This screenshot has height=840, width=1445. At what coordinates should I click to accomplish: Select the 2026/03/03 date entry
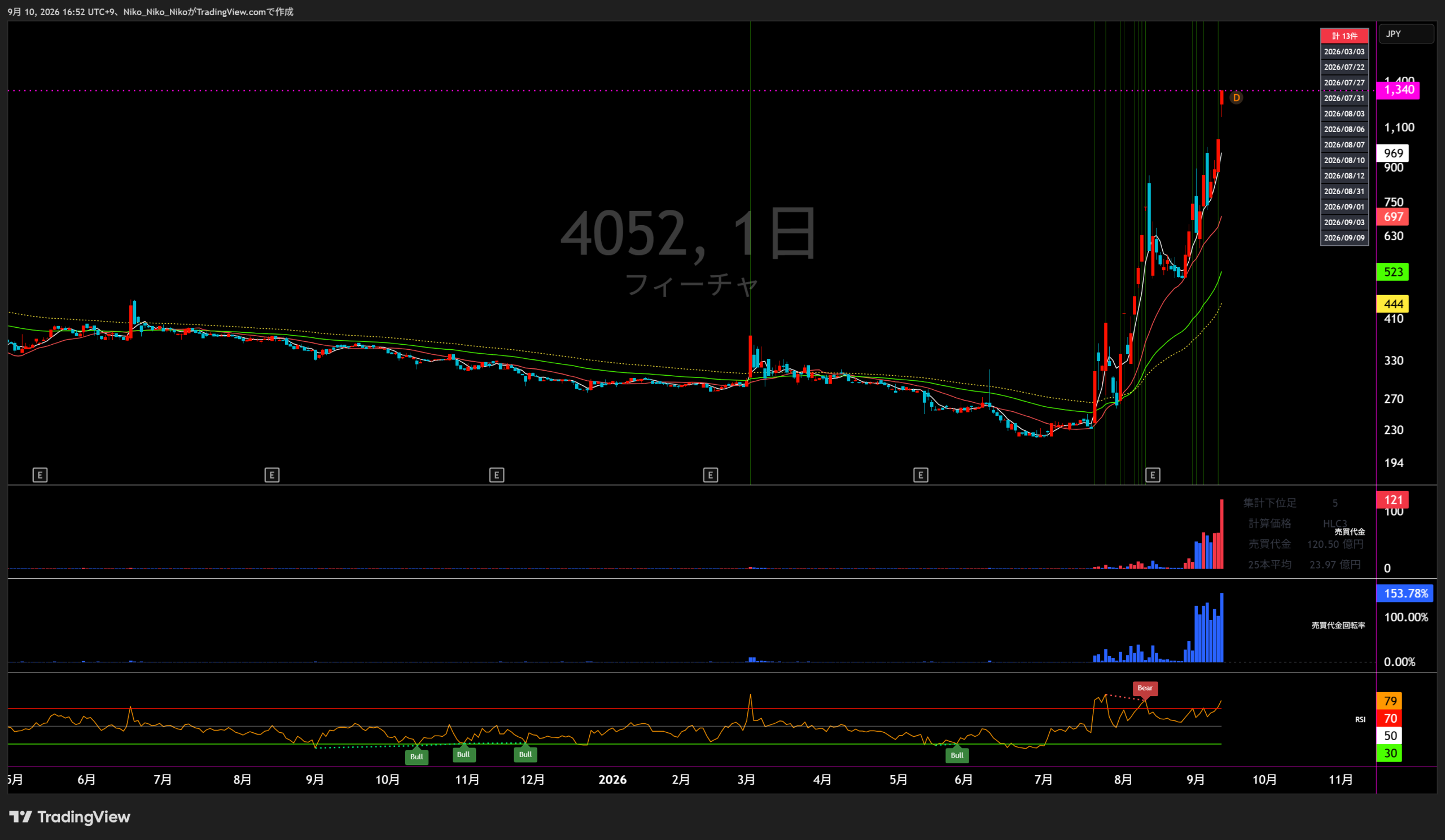[1344, 51]
